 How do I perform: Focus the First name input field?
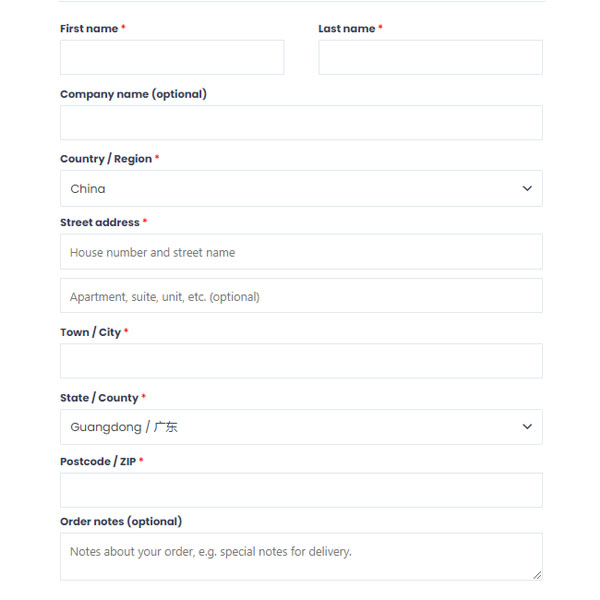172,57
